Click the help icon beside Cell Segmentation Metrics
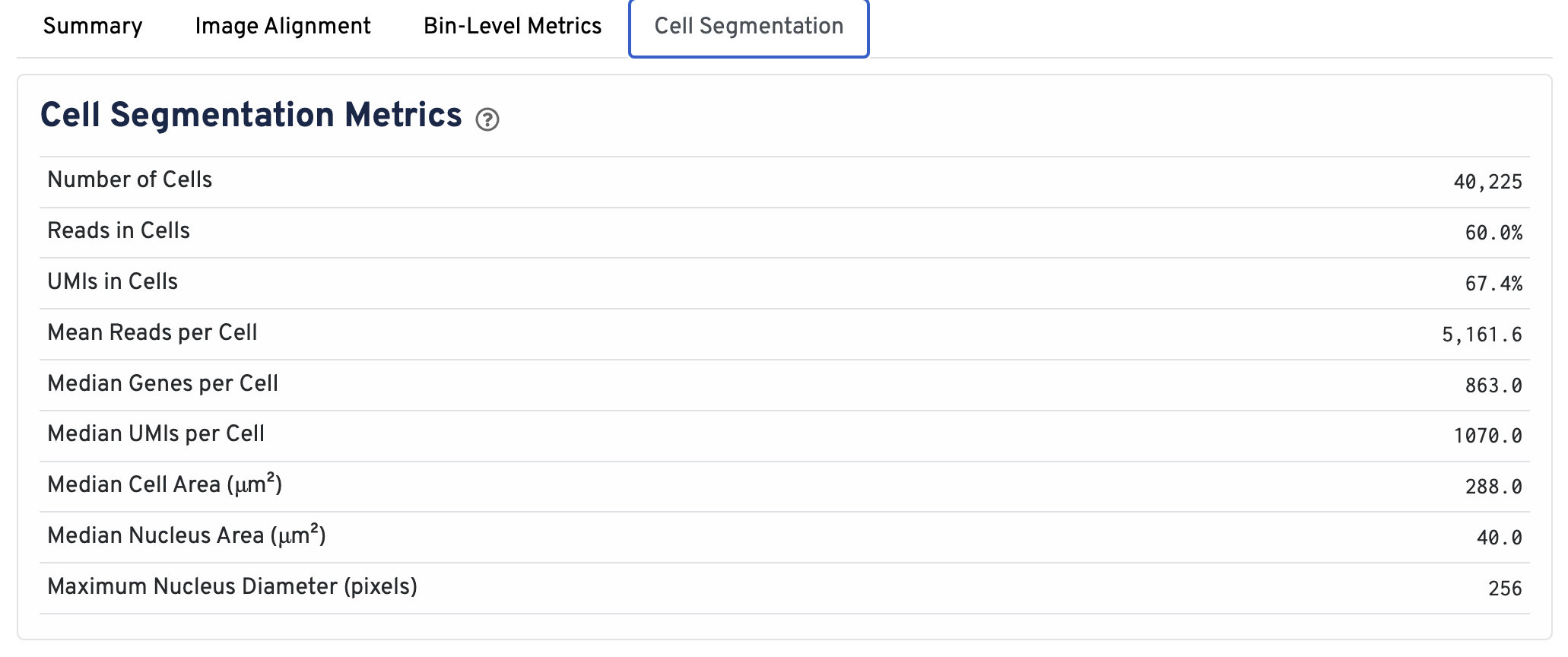 487,119
